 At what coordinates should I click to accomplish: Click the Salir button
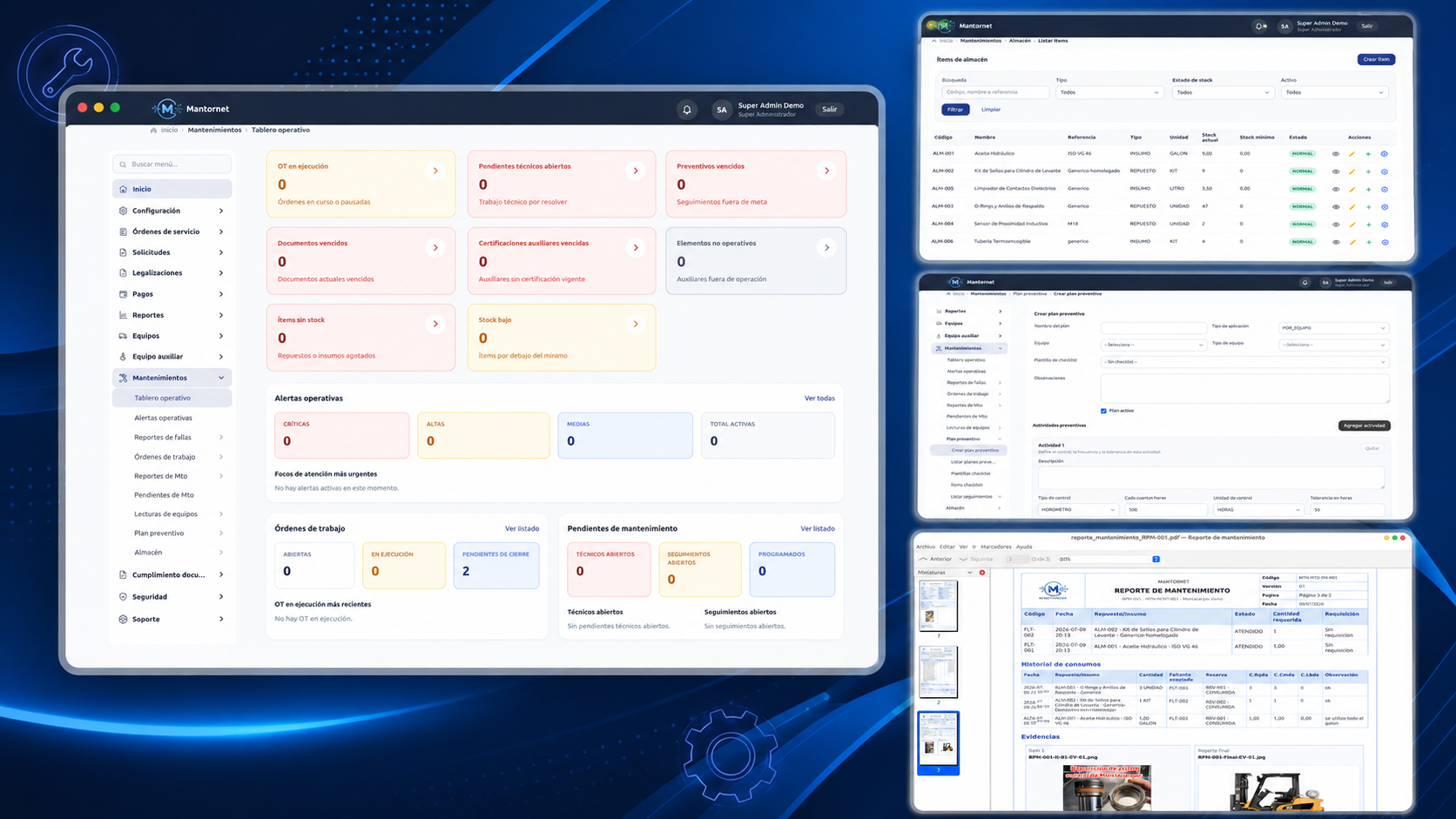(x=830, y=110)
